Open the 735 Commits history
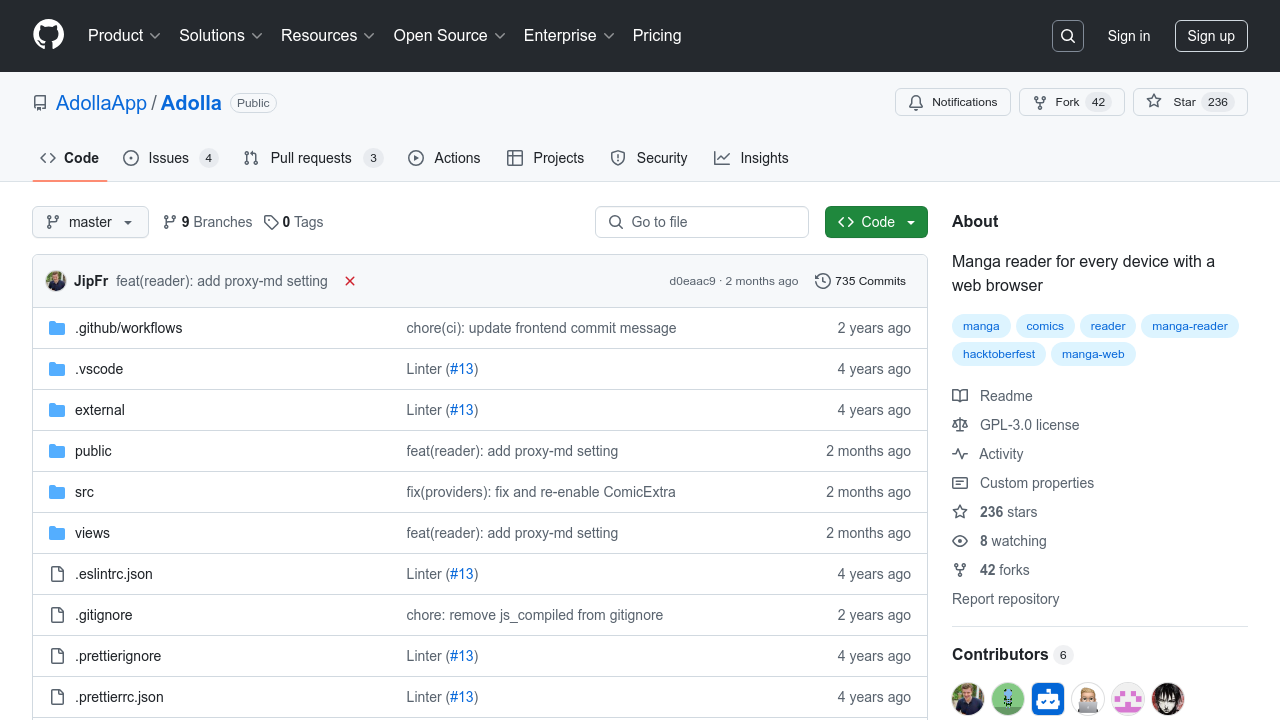 click(x=860, y=281)
